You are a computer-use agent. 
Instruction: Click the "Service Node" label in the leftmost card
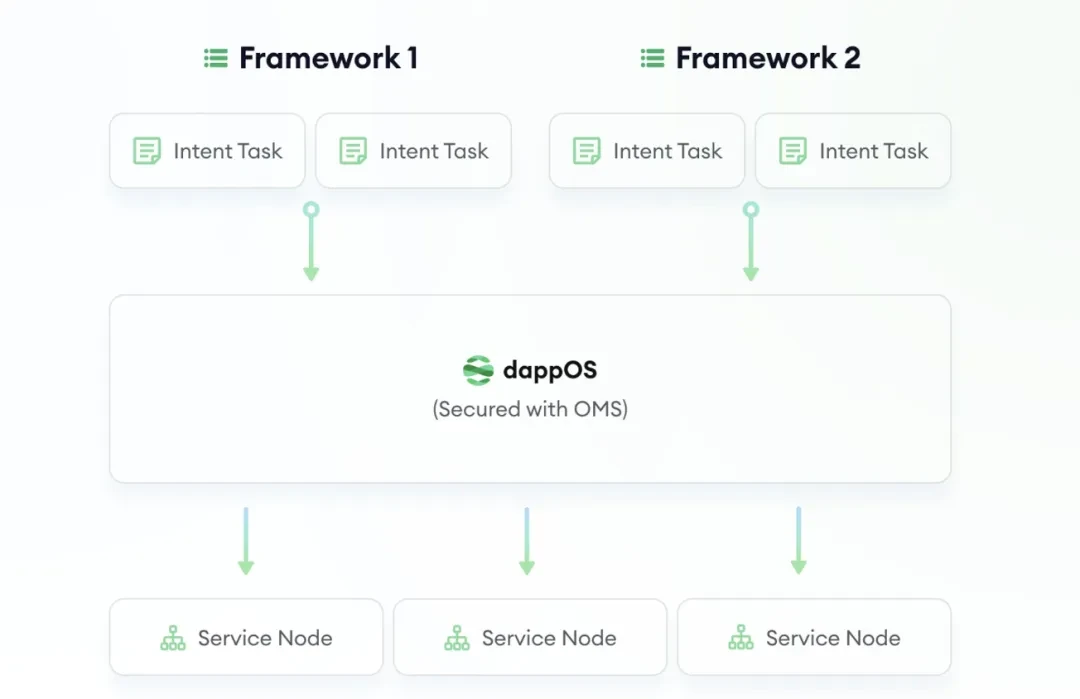coord(265,638)
